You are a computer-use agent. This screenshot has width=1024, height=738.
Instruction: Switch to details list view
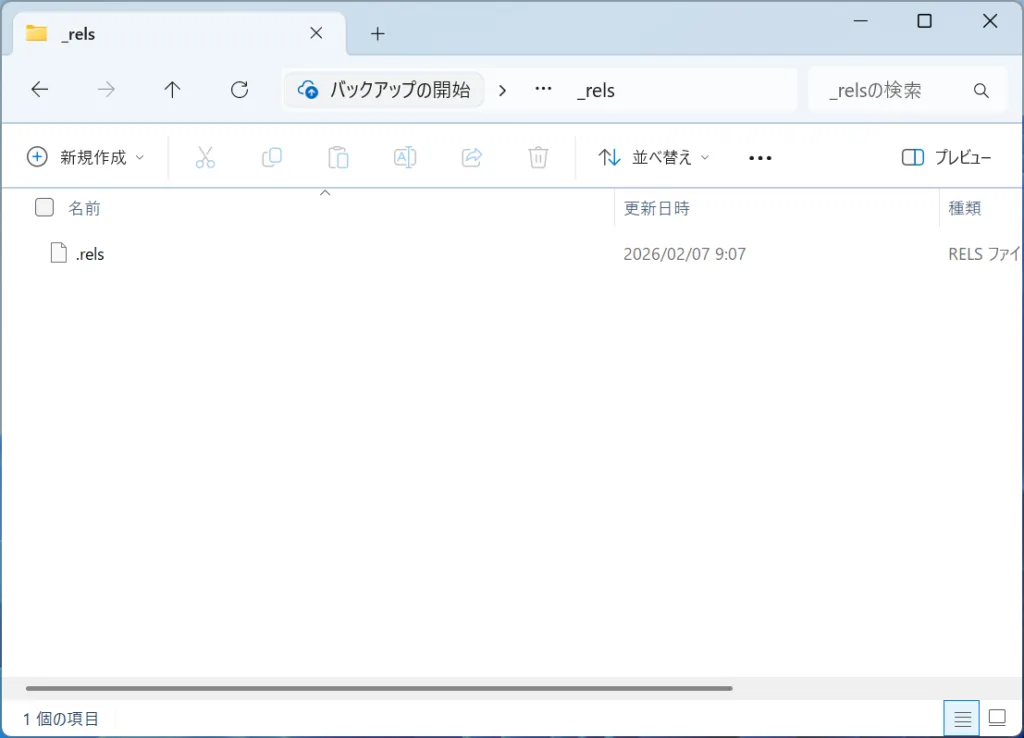pyautogui.click(x=962, y=718)
